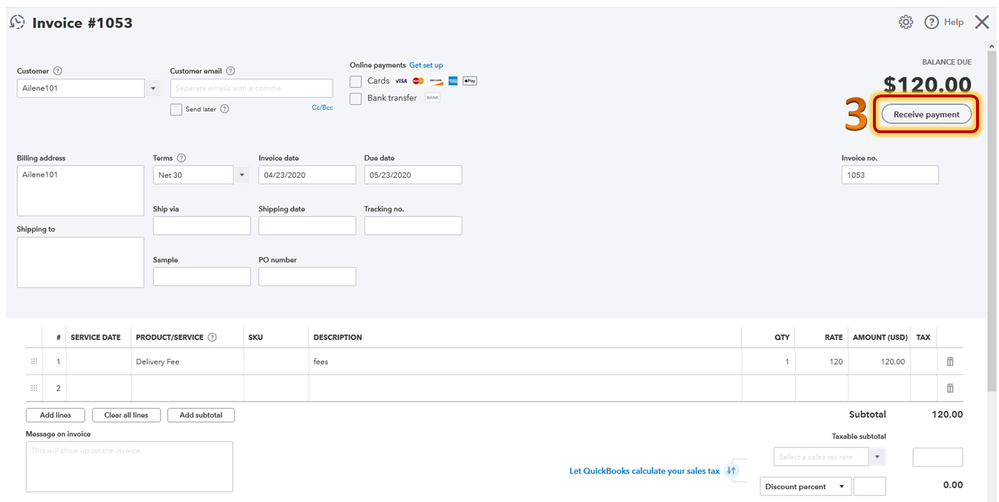Click the discount percent value field
The width and height of the screenshot is (999, 502).
click(870, 487)
